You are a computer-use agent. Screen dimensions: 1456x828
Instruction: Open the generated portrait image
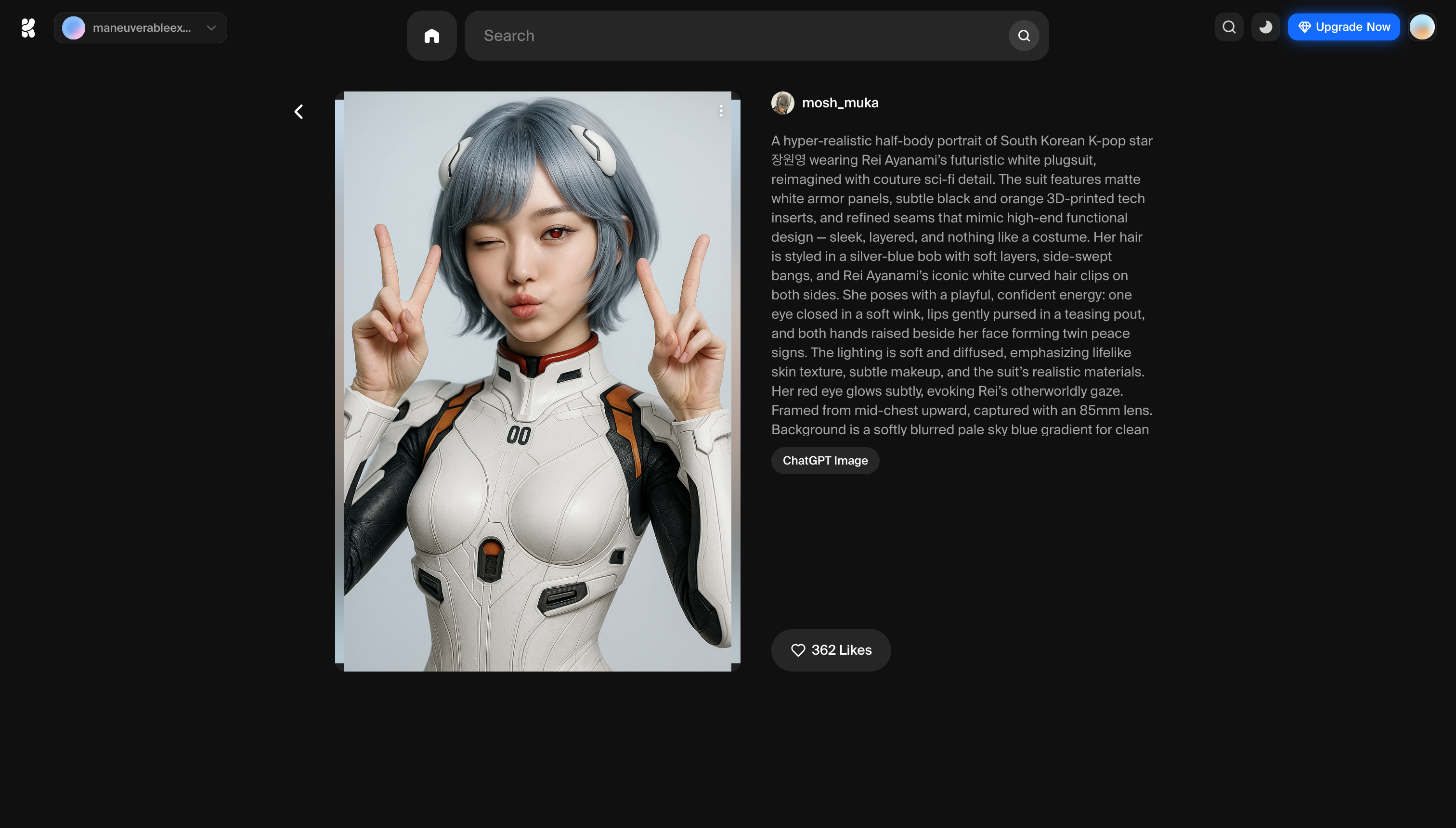[x=537, y=381]
